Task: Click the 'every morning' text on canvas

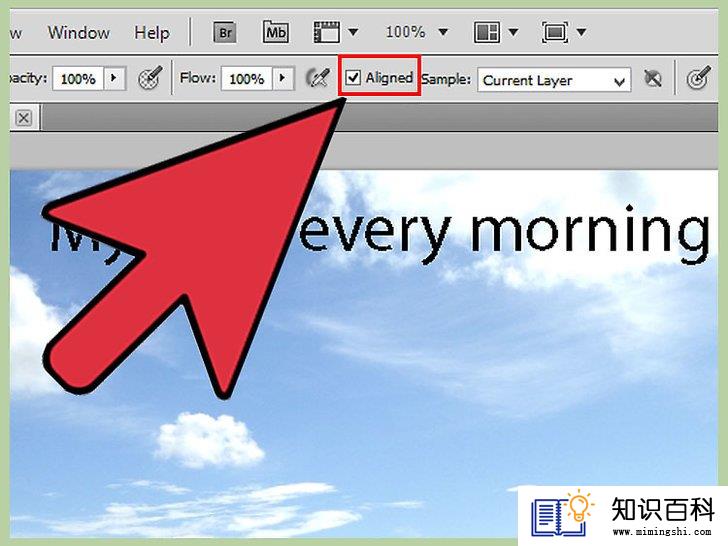Action: click(x=504, y=234)
